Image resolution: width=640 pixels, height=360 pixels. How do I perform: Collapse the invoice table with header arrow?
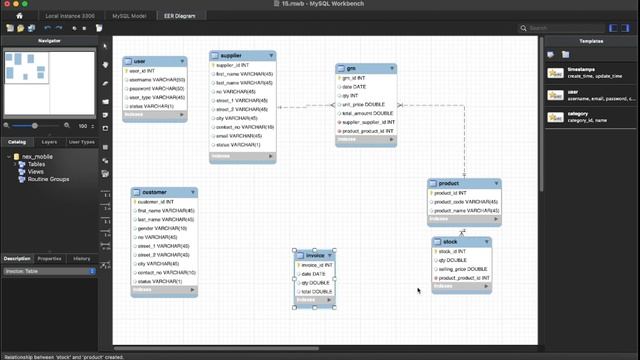[330, 256]
